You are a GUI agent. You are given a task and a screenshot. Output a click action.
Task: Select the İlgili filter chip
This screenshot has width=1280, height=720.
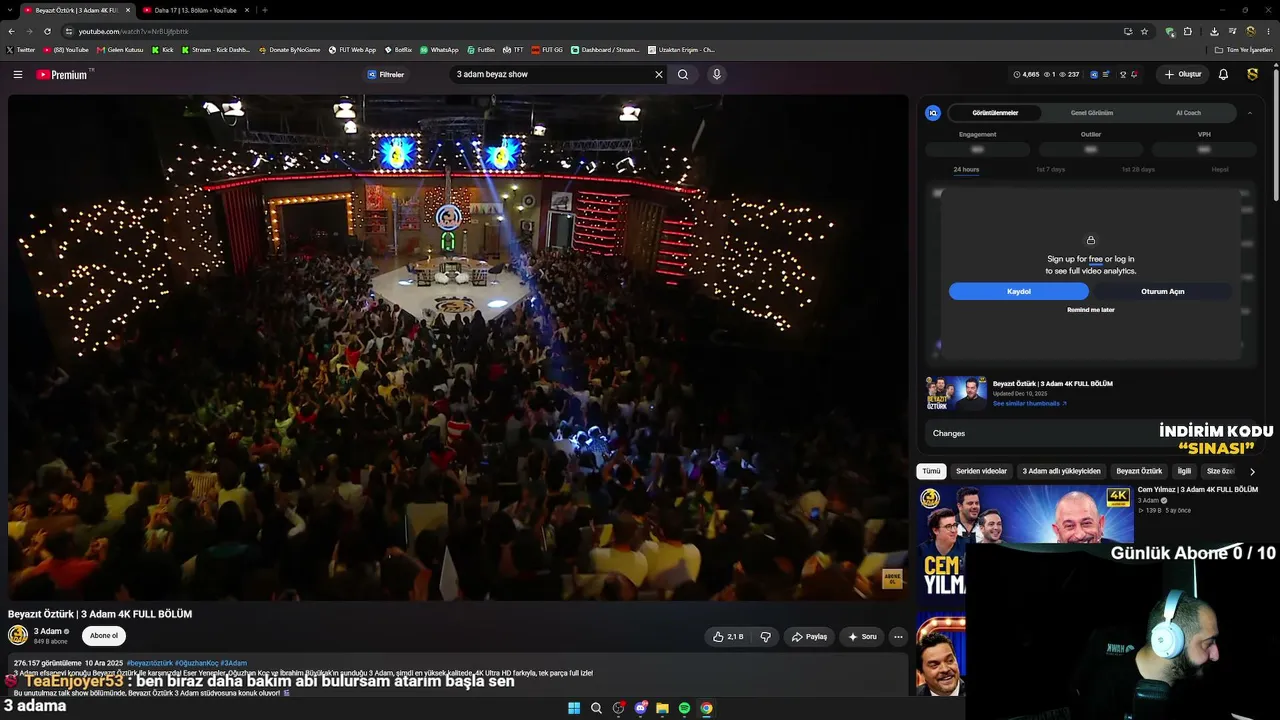pos(1184,471)
